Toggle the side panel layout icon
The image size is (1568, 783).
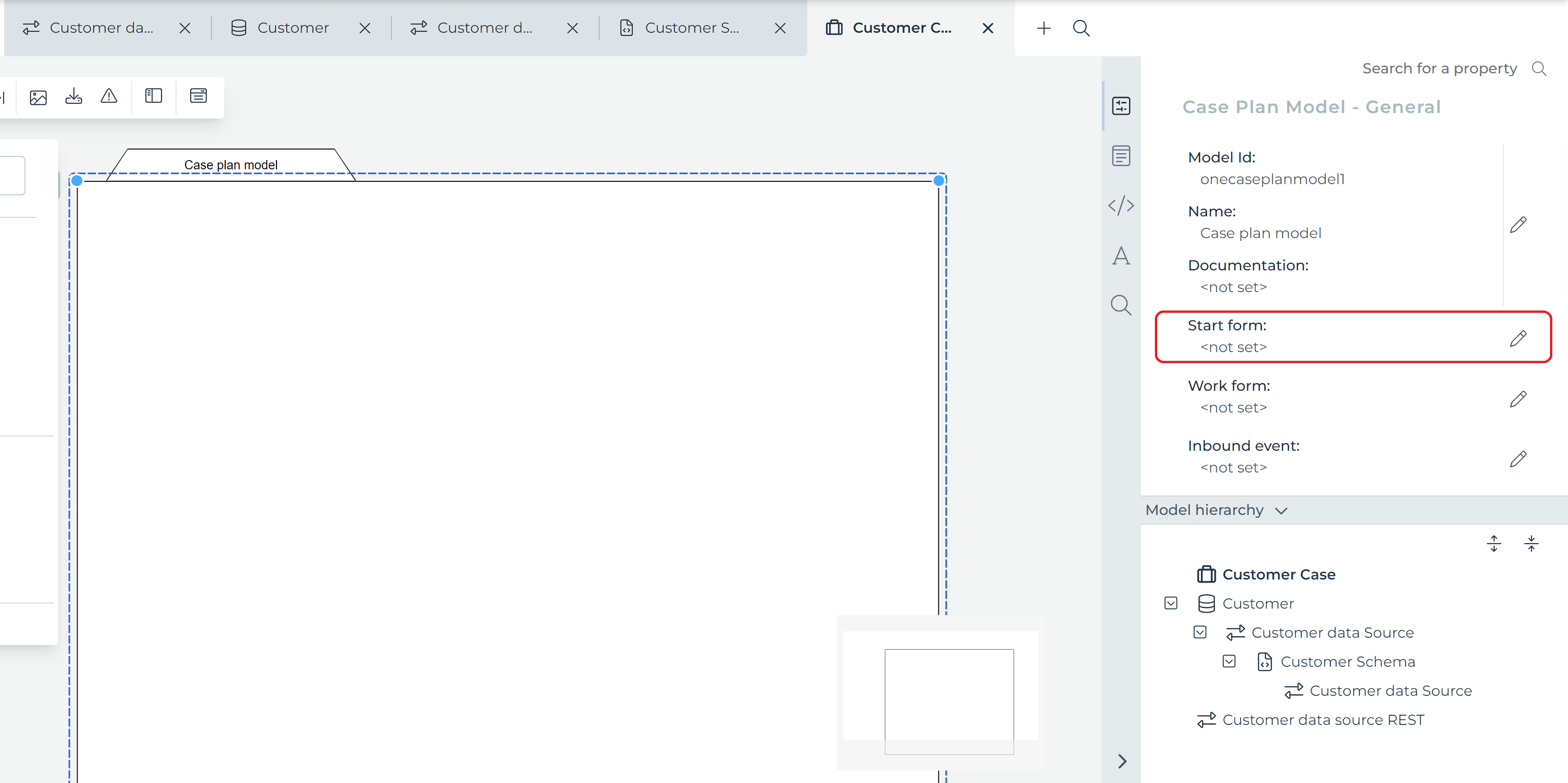153,96
